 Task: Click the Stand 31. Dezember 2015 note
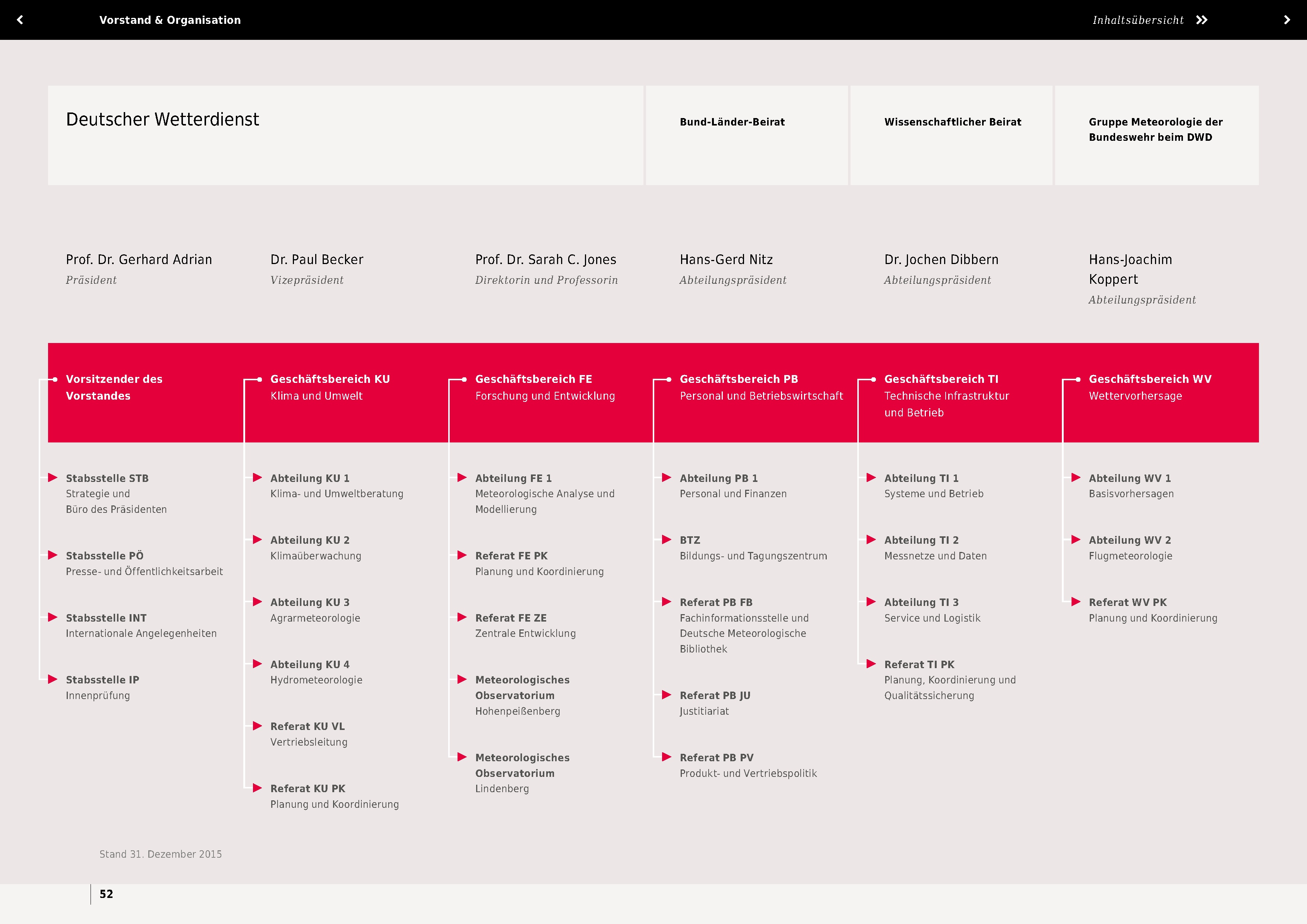(161, 854)
